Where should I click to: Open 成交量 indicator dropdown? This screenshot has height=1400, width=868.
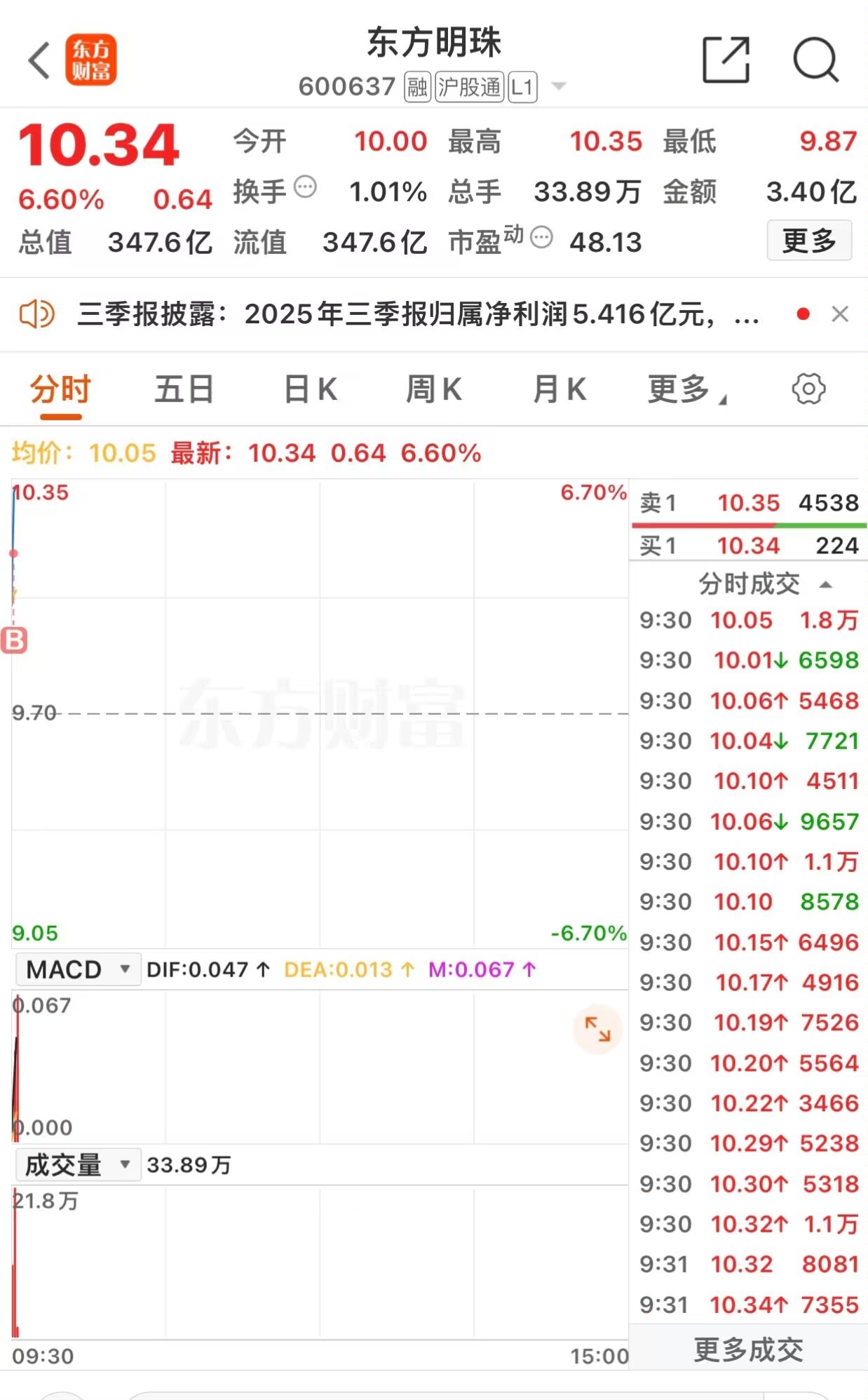click(78, 1165)
